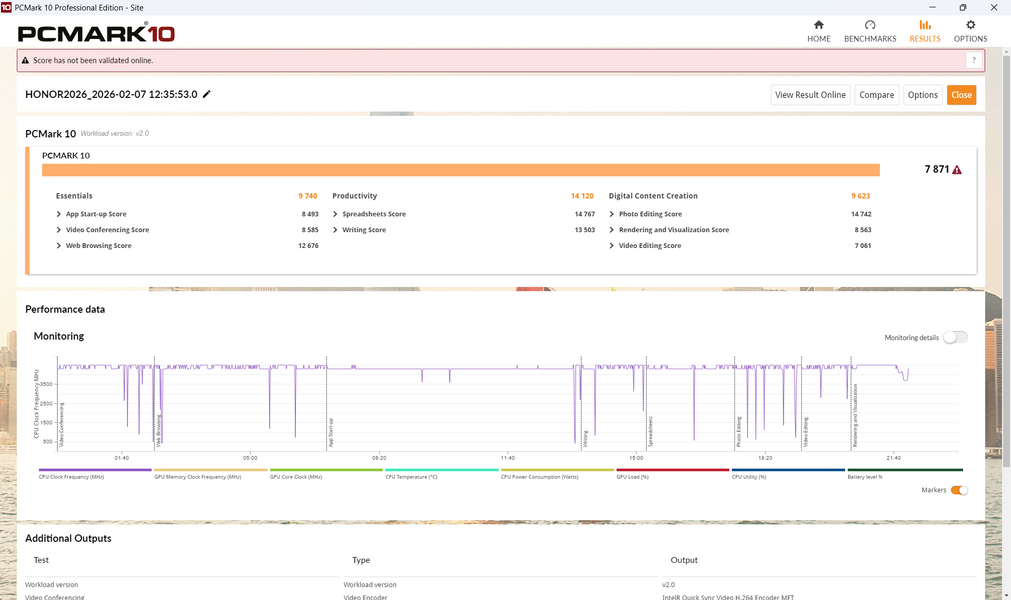The width and height of the screenshot is (1011, 600).
Task: Select the CPU Temperature legend color bar
Action: click(x=441, y=470)
